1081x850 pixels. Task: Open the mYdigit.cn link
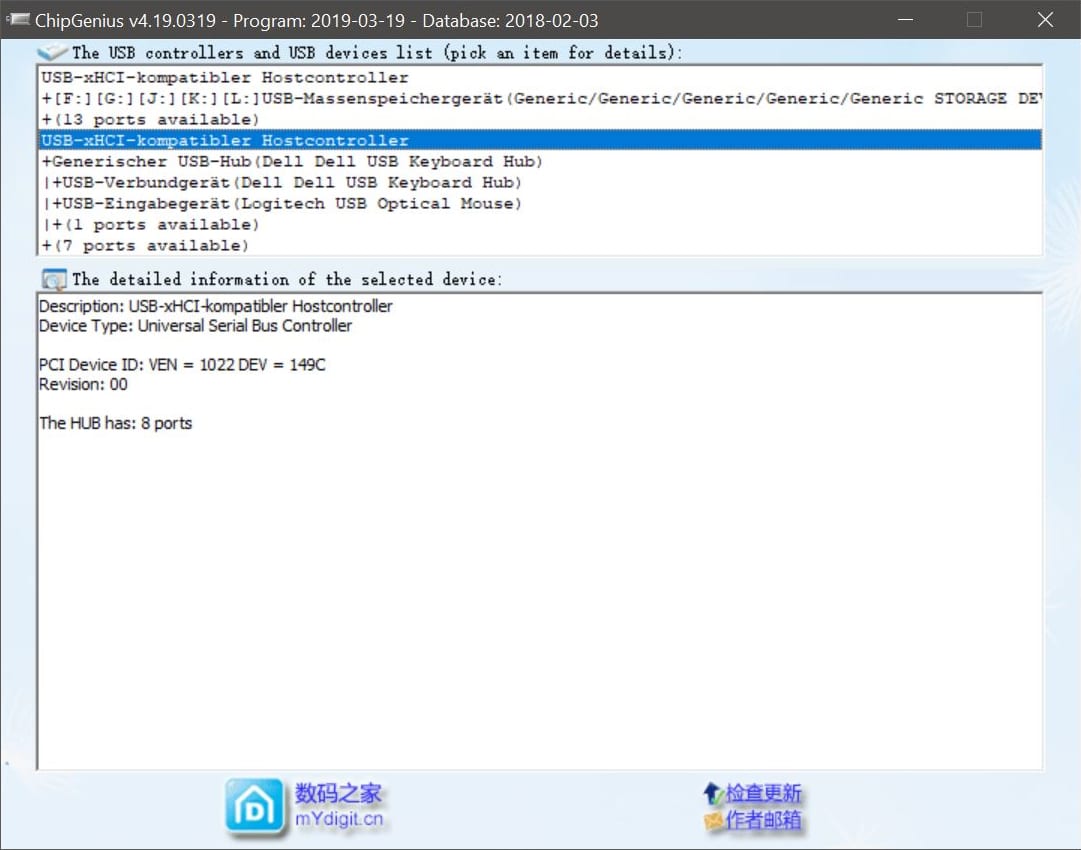coord(339,819)
